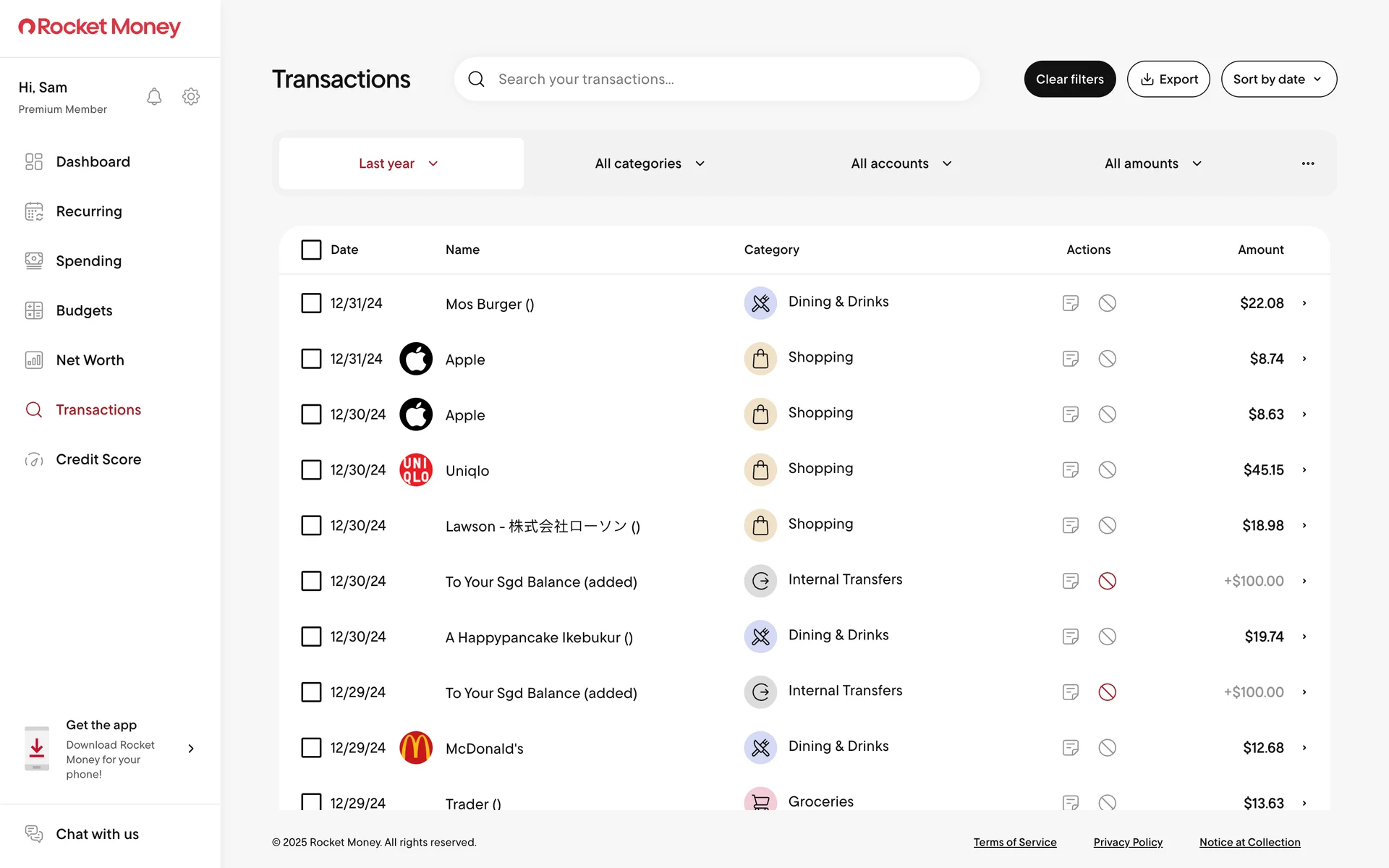Image resolution: width=1389 pixels, height=868 pixels.
Task: Click the note icon for Mos Burger
Action: (x=1070, y=303)
